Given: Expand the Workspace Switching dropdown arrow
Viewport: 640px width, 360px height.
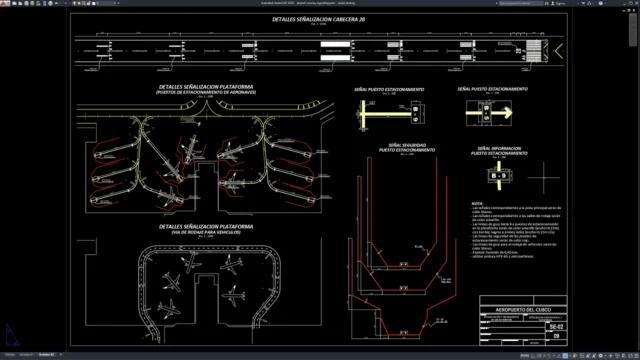Looking at the screenshot, I should coord(606,356).
